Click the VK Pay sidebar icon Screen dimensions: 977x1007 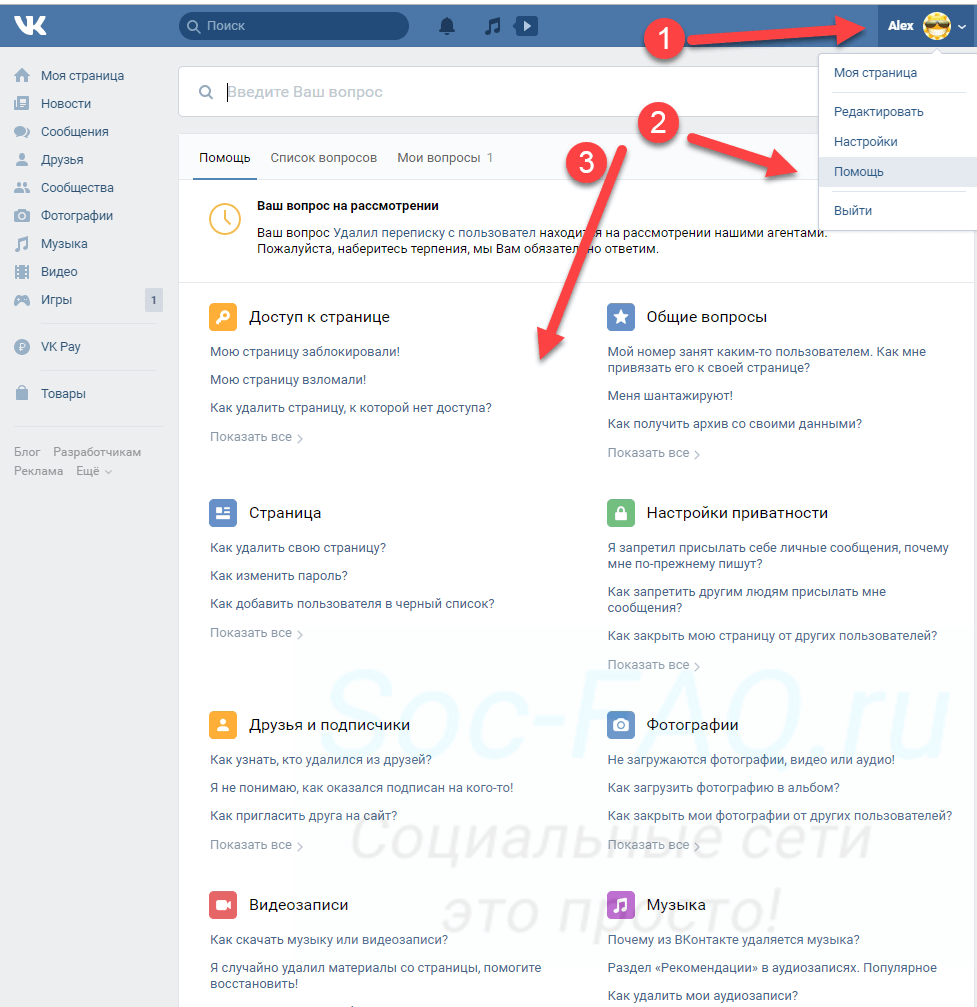click(22, 347)
